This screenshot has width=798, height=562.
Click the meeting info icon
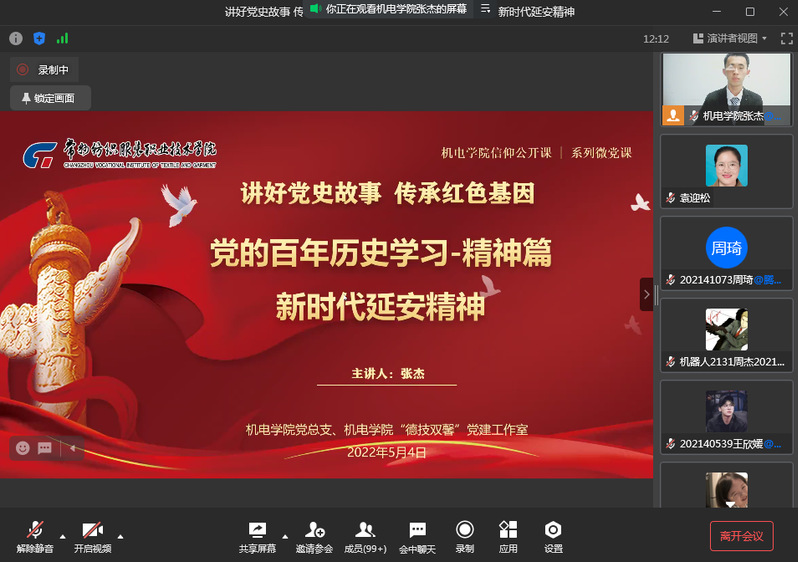click(16, 38)
